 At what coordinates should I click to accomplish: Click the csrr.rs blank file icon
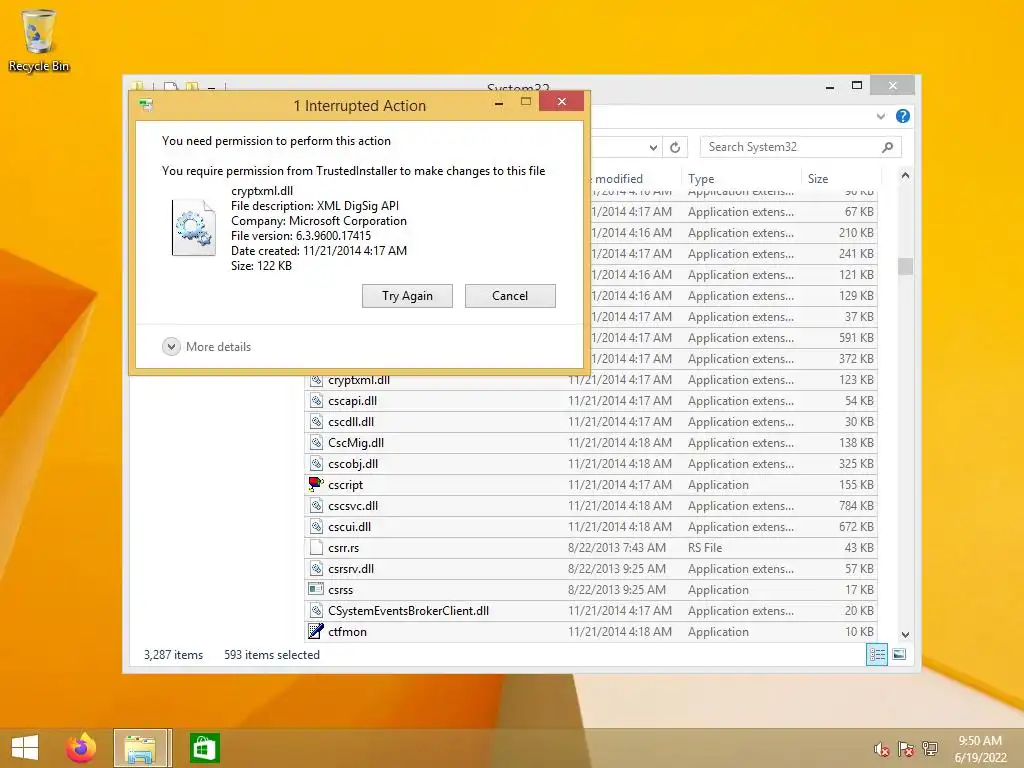(316, 547)
